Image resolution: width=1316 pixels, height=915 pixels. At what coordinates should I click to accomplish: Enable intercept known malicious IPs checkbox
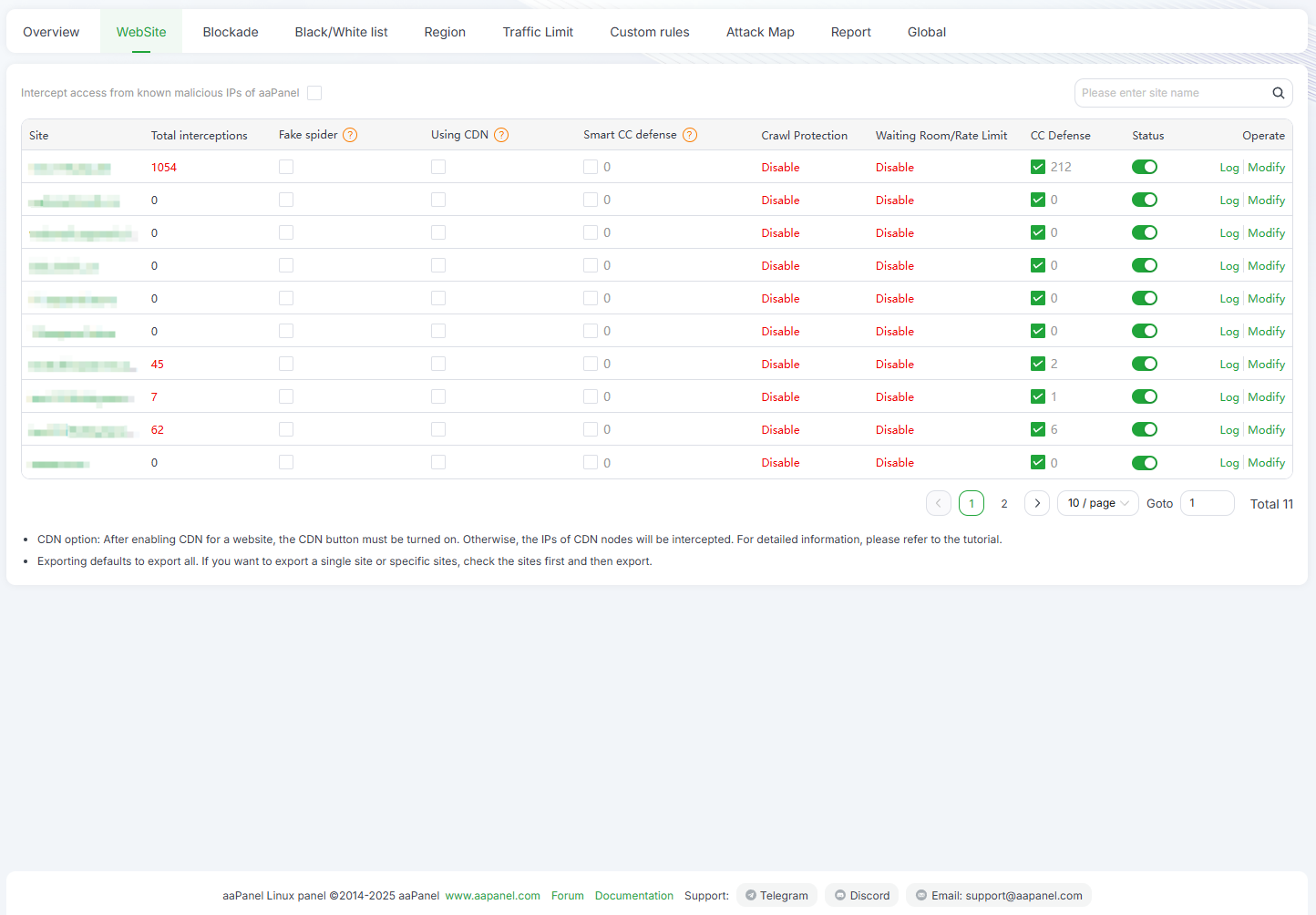point(314,93)
